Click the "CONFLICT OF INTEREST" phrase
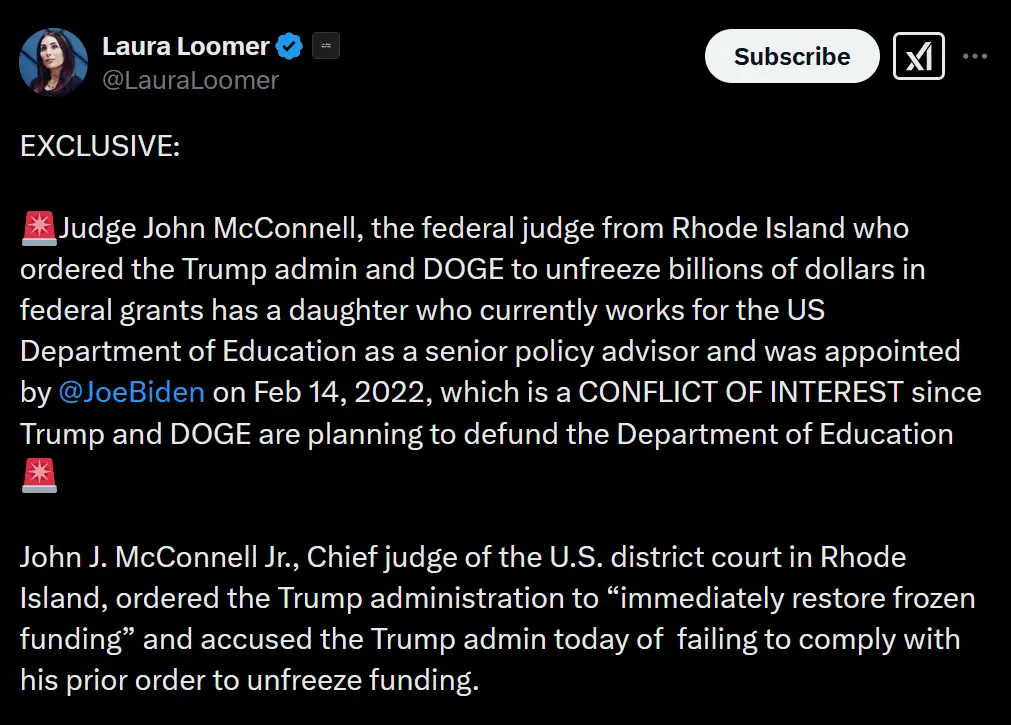This screenshot has height=725, width=1011. click(740, 391)
